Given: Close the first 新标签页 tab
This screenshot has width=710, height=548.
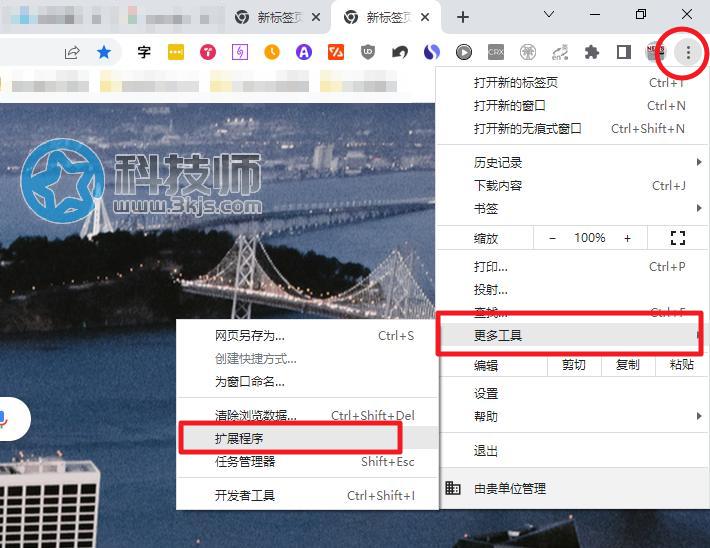Looking at the screenshot, I should tap(316, 17).
